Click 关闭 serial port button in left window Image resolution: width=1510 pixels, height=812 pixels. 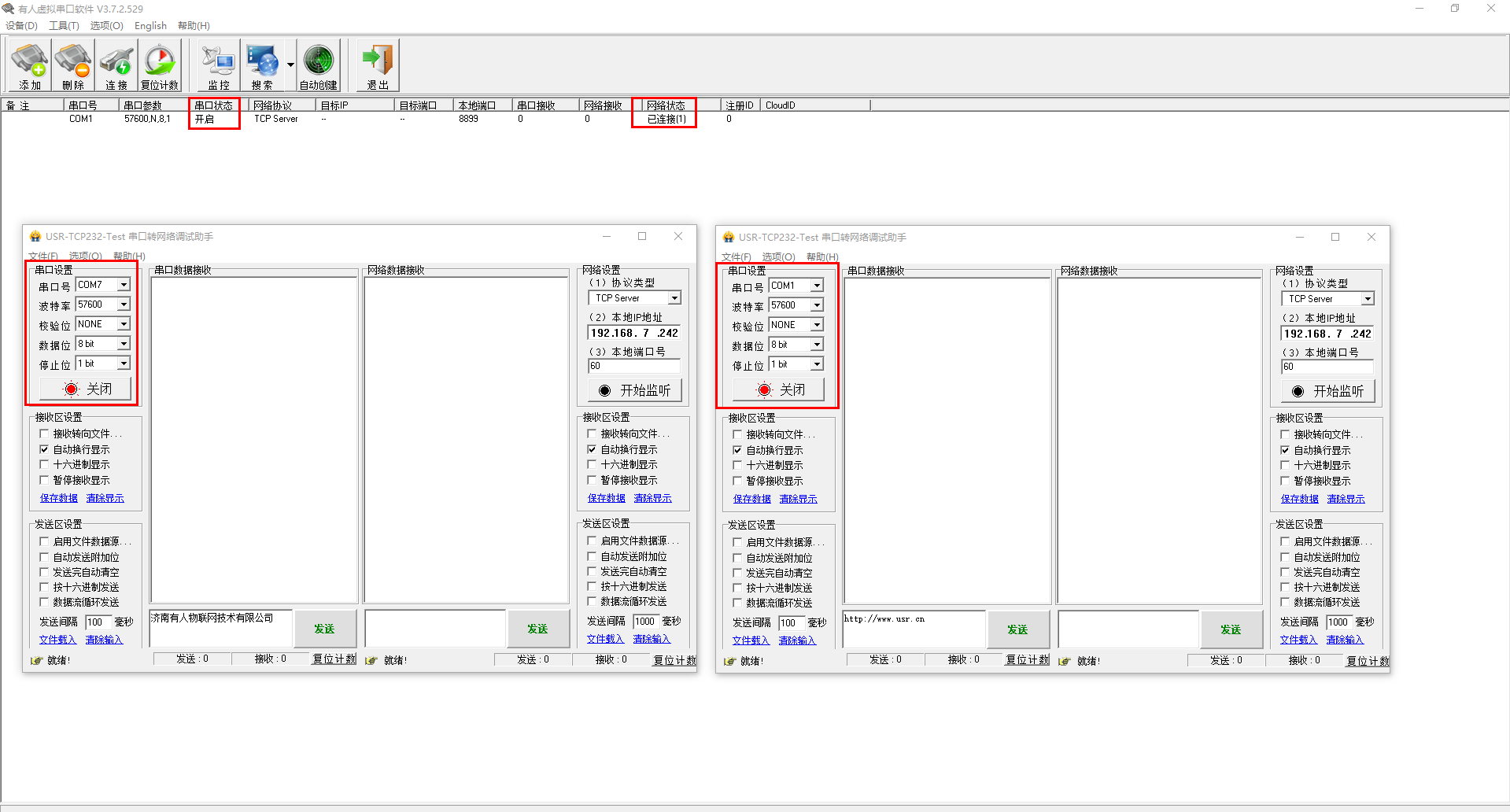pos(86,389)
